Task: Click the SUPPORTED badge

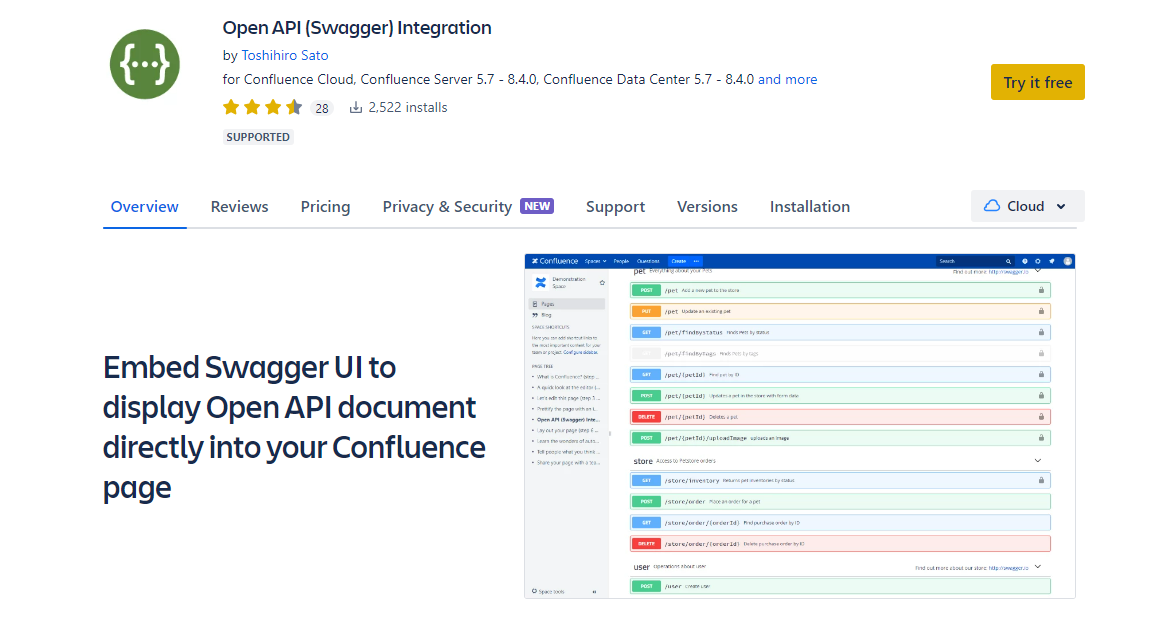Action: 258,137
